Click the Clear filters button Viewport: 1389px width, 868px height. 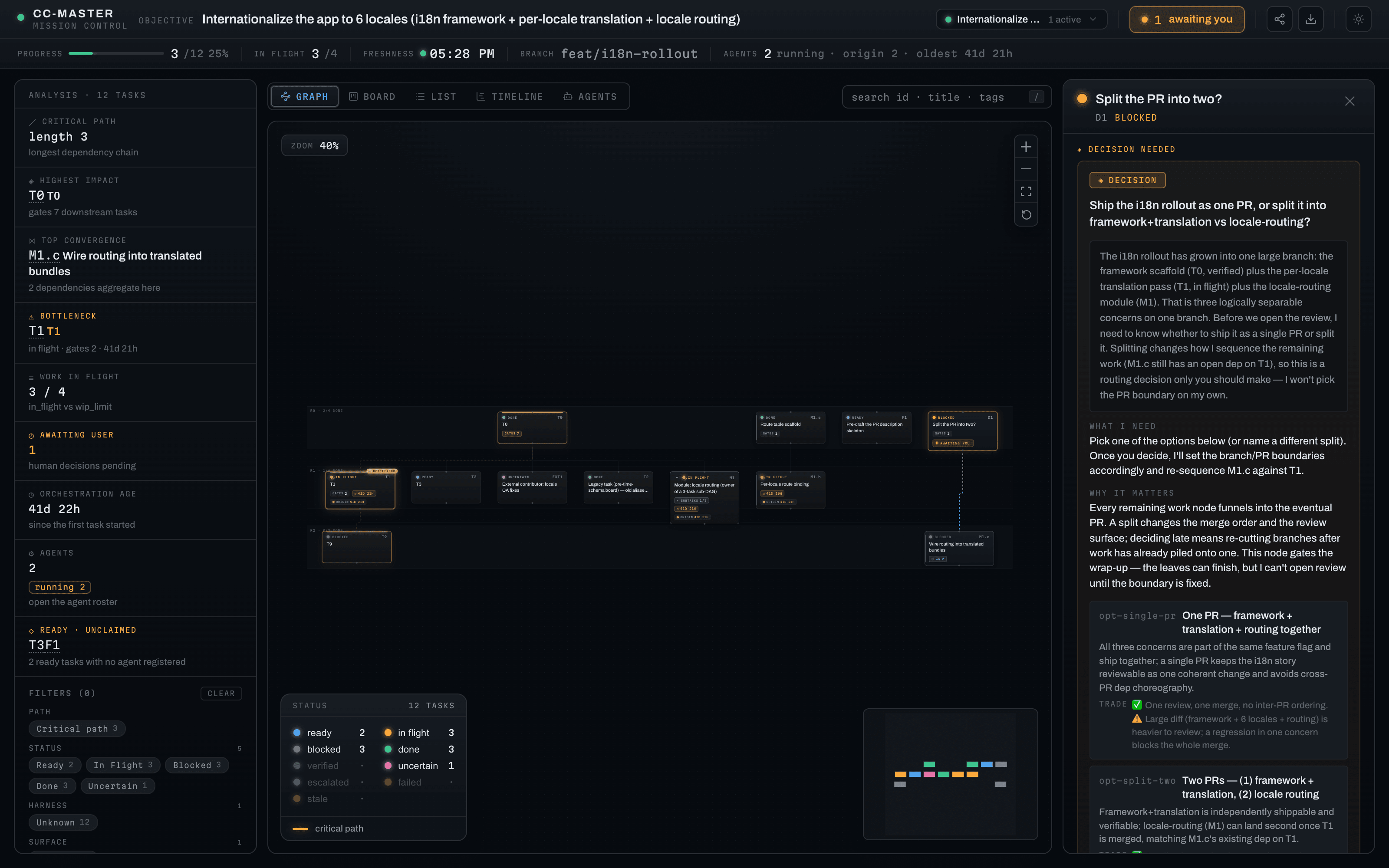(221, 694)
